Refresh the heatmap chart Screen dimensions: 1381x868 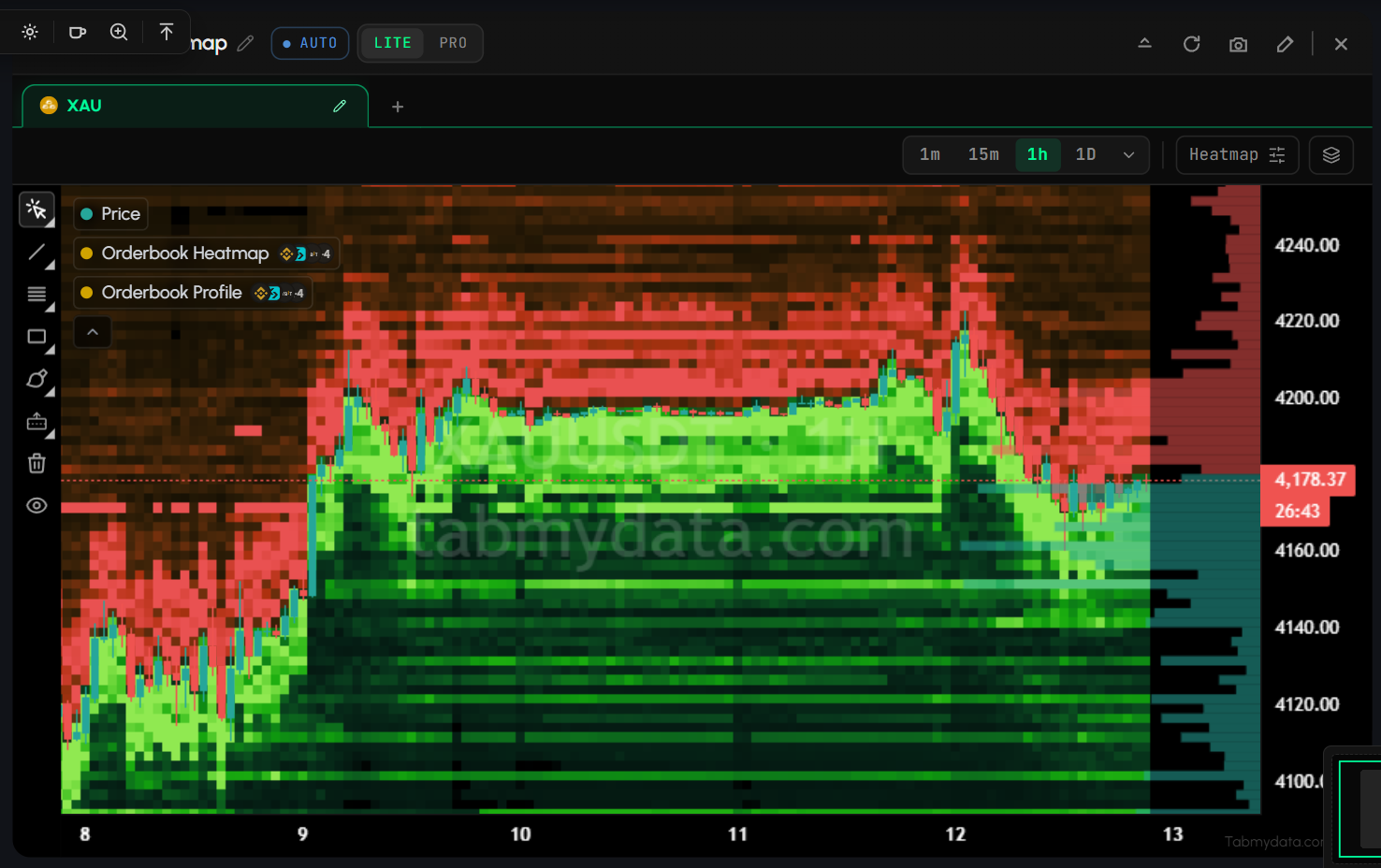[x=1191, y=44]
